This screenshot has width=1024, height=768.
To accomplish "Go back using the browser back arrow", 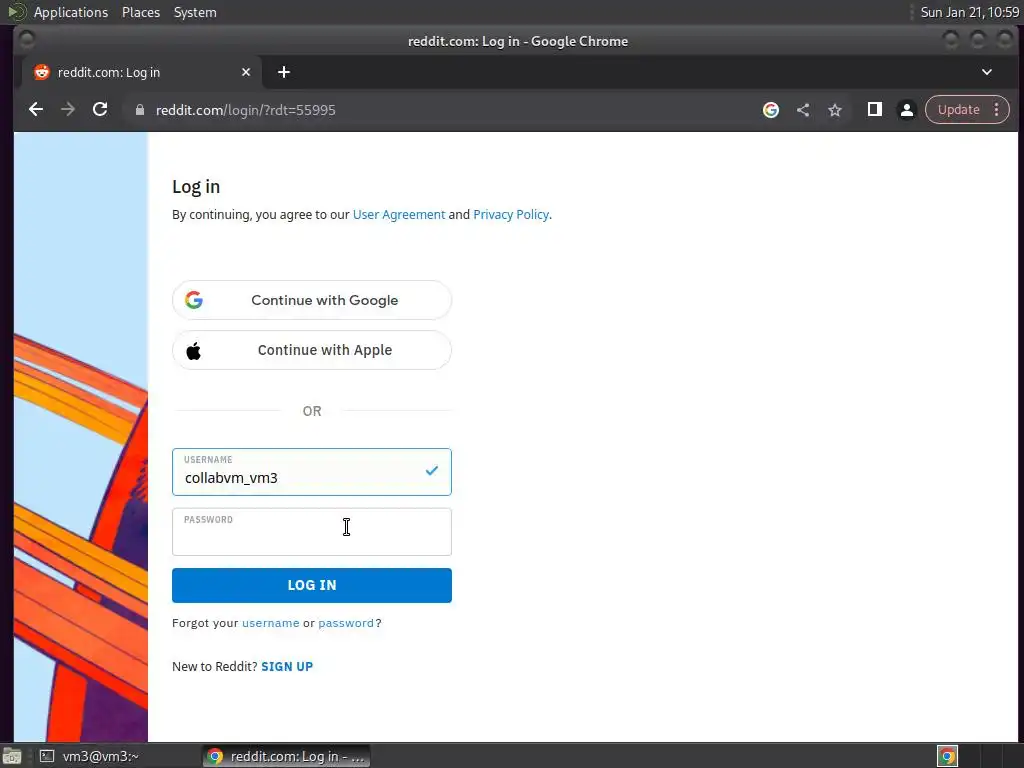I will click(36, 110).
